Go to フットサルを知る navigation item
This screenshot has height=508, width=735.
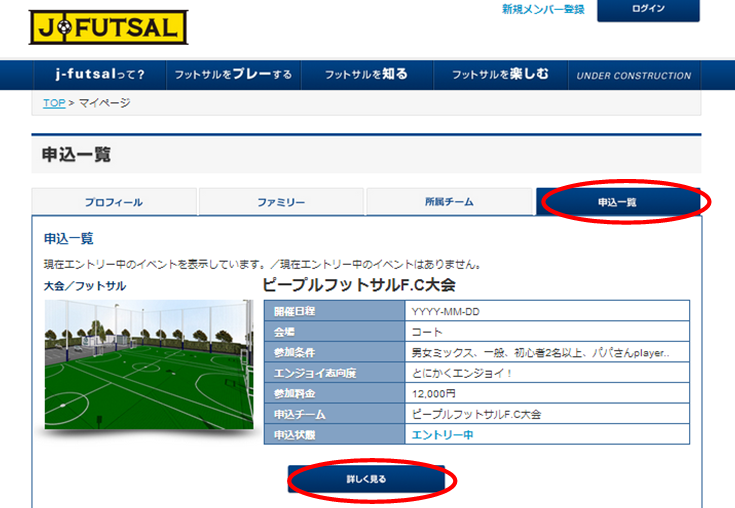click(x=367, y=75)
